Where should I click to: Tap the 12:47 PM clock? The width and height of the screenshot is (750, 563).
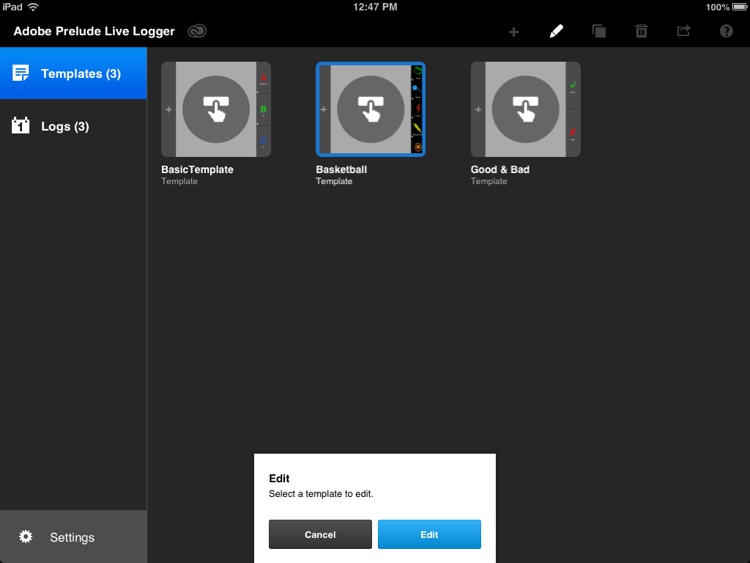point(375,7)
